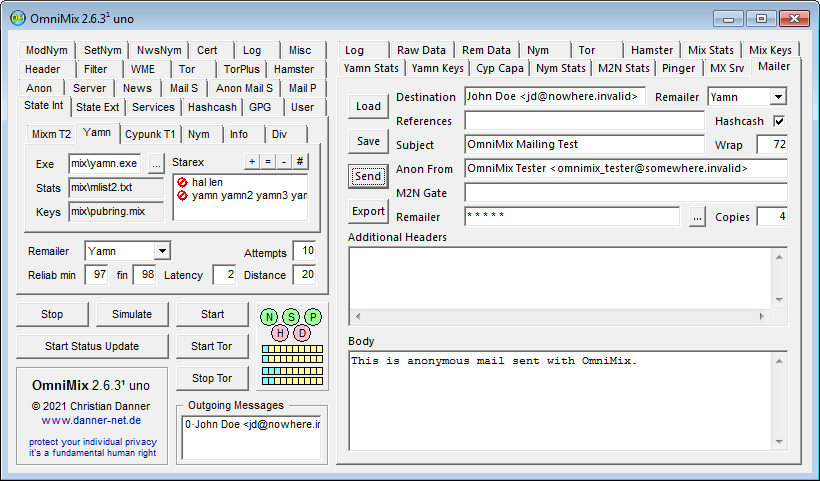Click the pink H status indicator
Viewport: 820px width, 481px height.
280,333
